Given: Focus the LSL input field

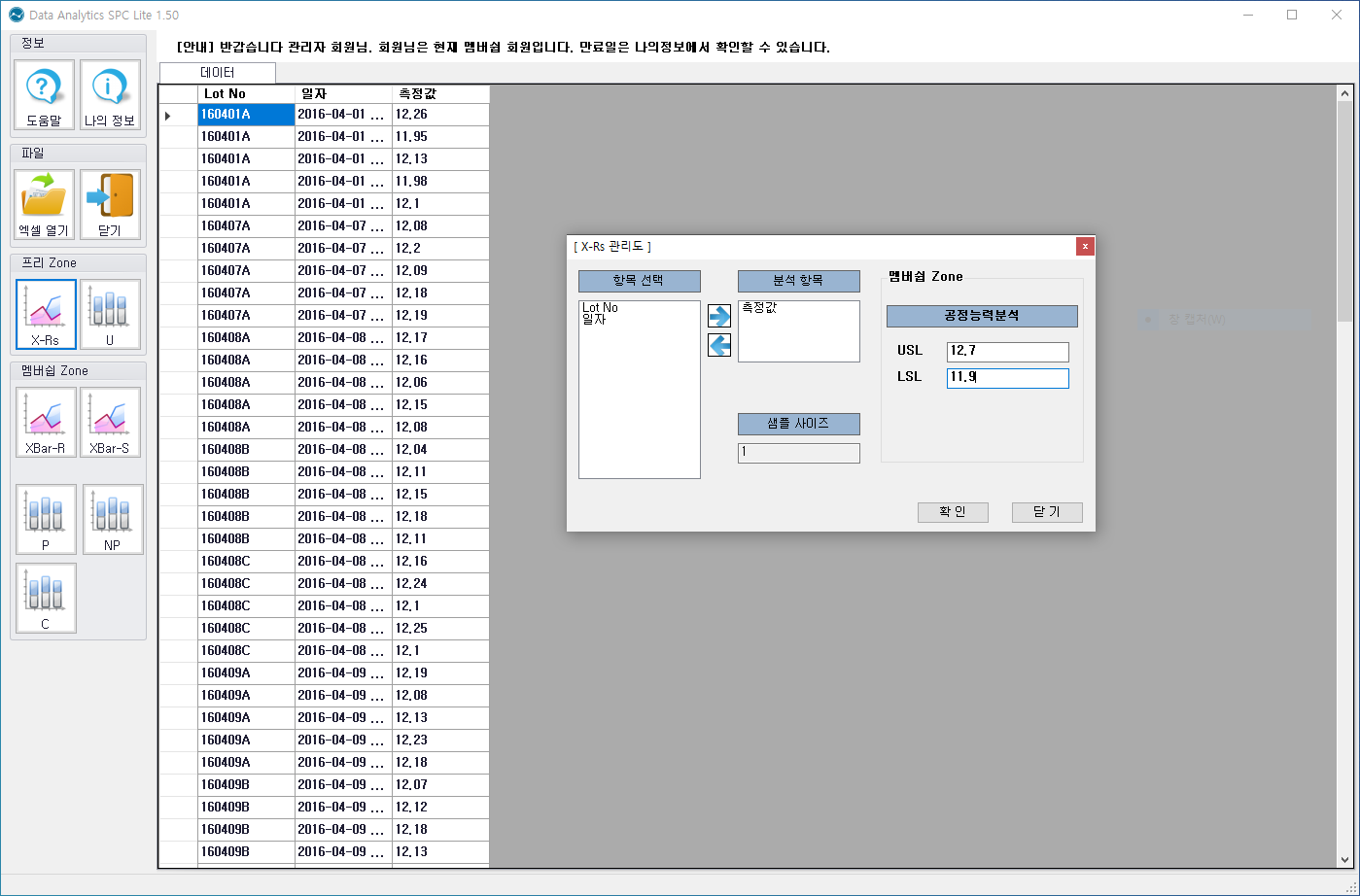Looking at the screenshot, I should coord(1008,378).
